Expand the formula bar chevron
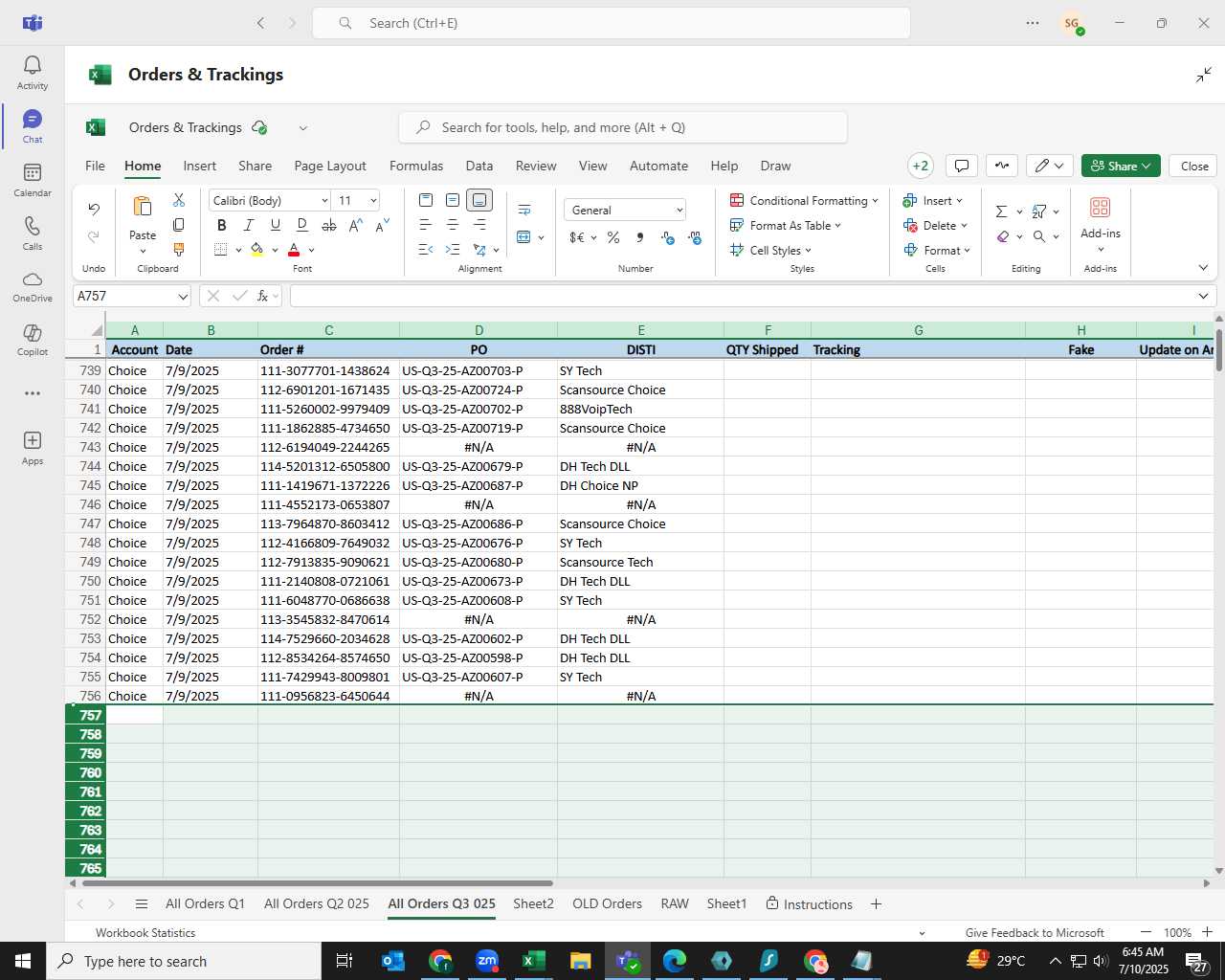The width and height of the screenshot is (1225, 980). tap(1203, 296)
